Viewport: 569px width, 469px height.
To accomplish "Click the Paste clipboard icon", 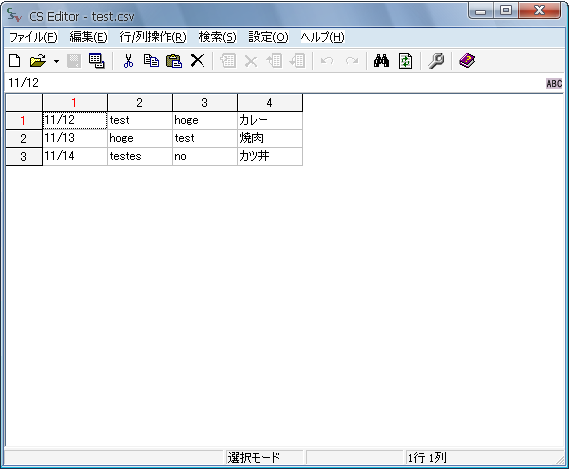I will 174,61.
